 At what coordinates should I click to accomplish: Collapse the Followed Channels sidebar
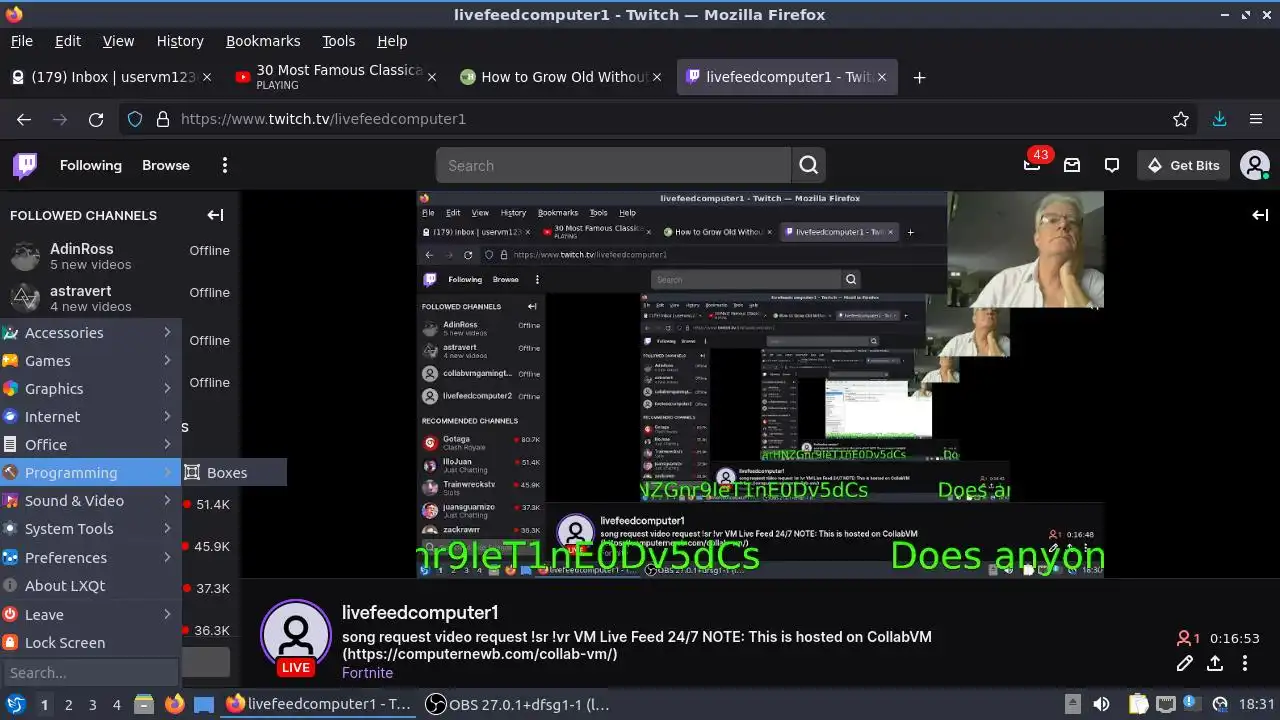coord(215,215)
